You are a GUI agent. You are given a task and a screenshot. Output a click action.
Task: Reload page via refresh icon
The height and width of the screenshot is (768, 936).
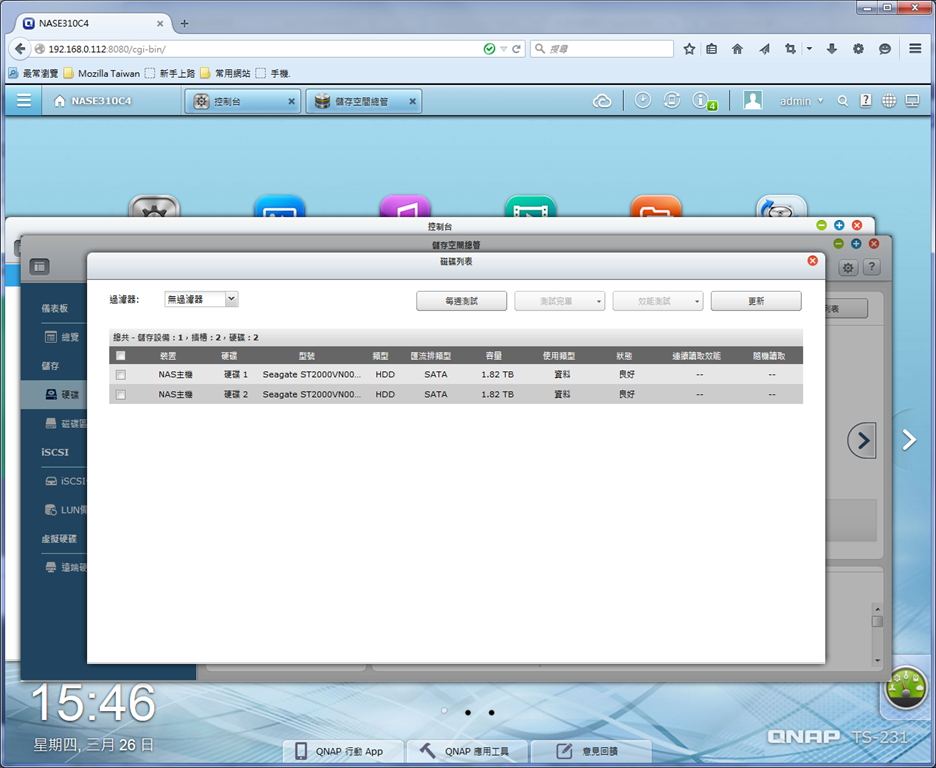coord(516,49)
